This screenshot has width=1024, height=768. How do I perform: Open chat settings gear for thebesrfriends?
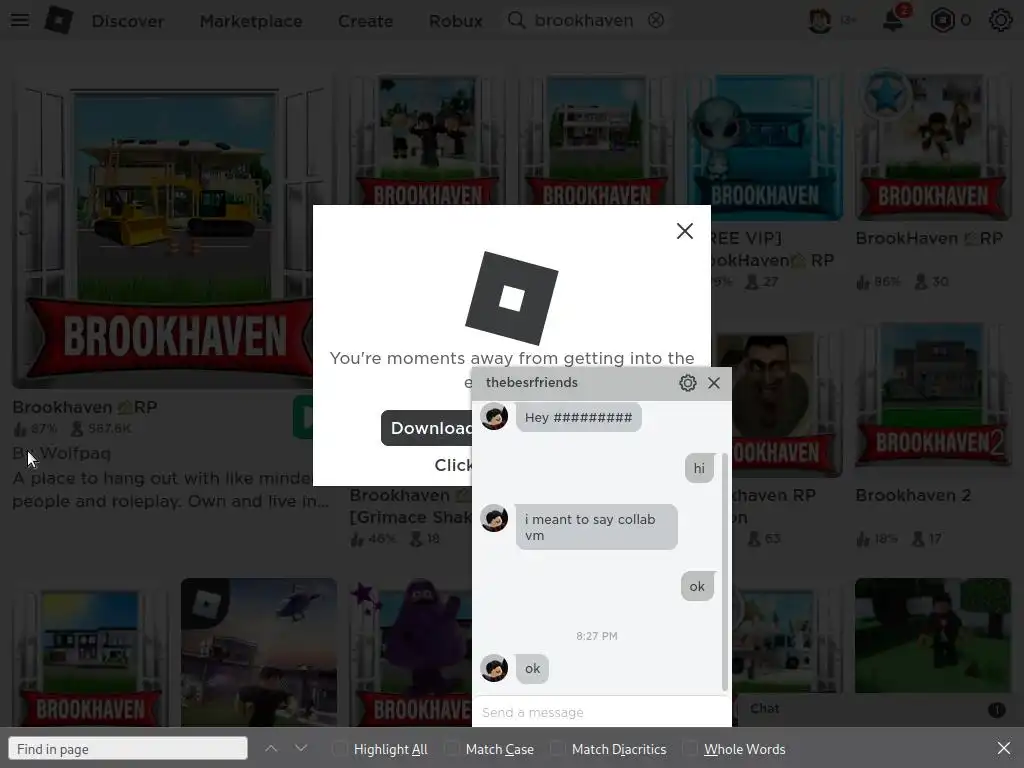[687, 383]
